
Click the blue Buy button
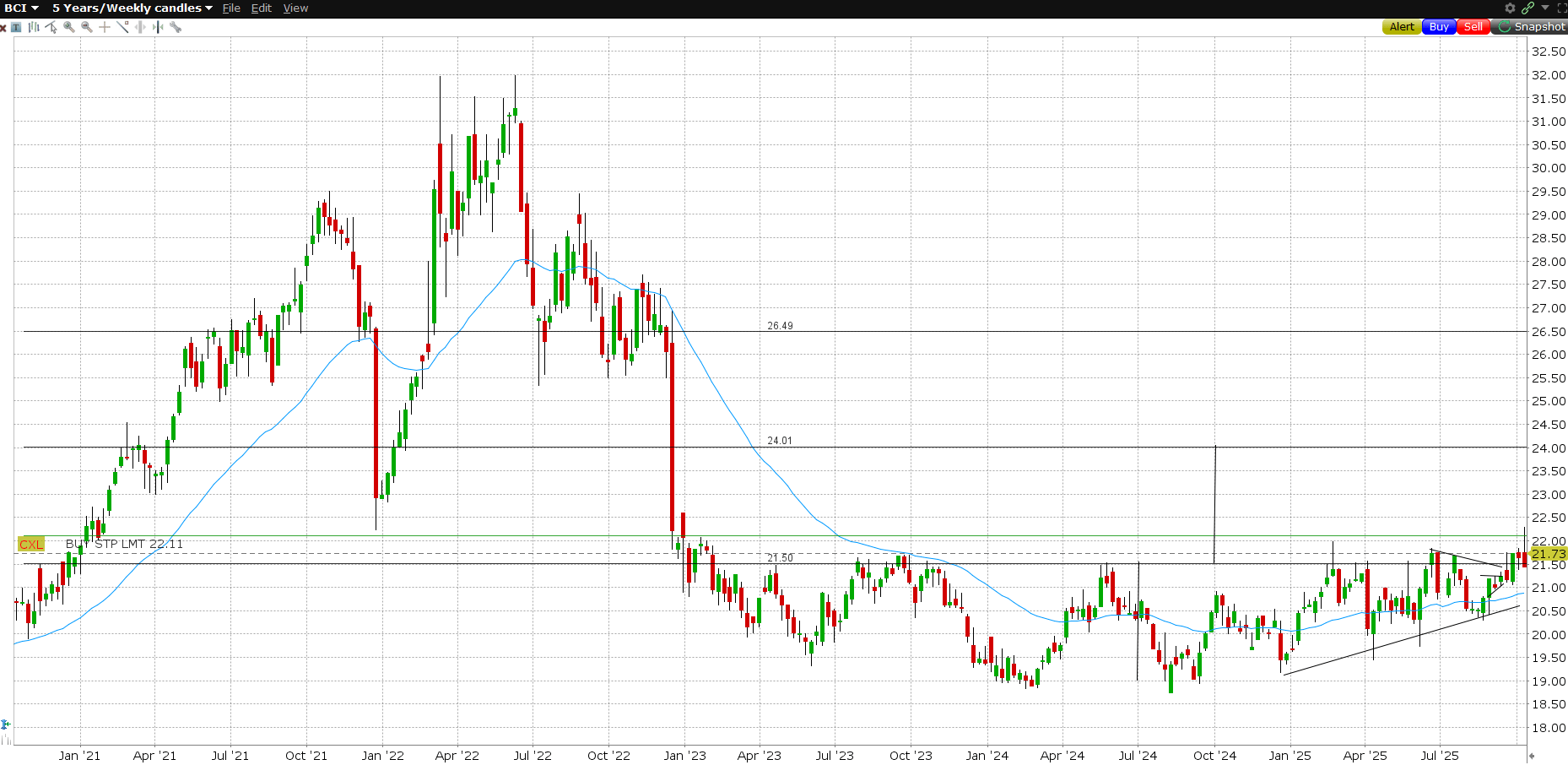click(x=1439, y=27)
